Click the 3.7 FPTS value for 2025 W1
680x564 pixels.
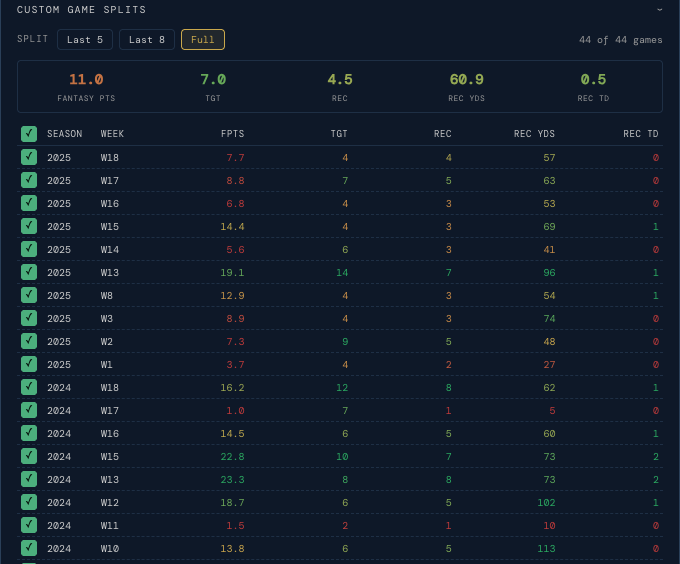click(235, 365)
